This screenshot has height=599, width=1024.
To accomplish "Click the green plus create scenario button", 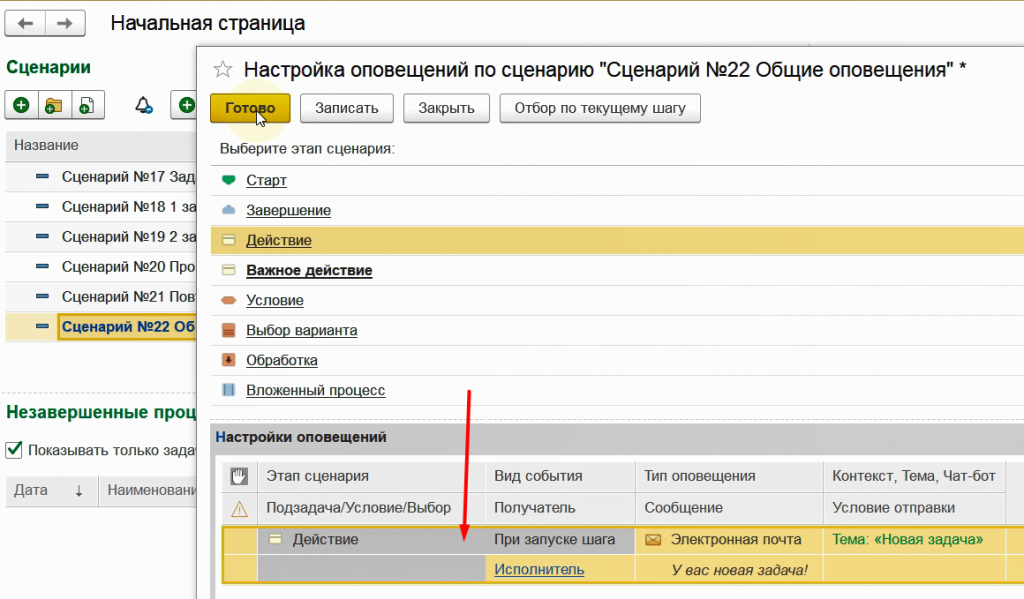I will tap(21, 105).
